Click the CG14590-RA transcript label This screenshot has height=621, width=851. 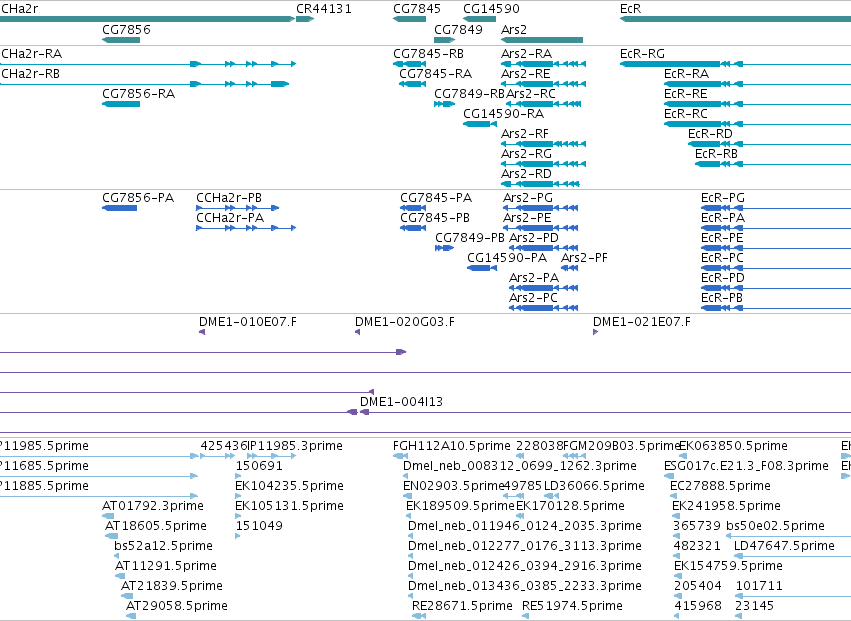point(503,114)
